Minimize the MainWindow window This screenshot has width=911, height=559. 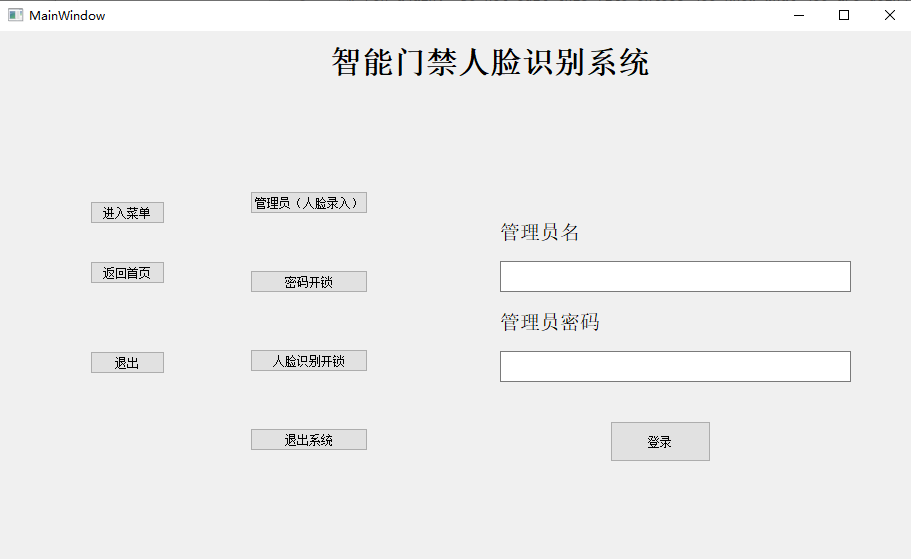pyautogui.click(x=799, y=15)
